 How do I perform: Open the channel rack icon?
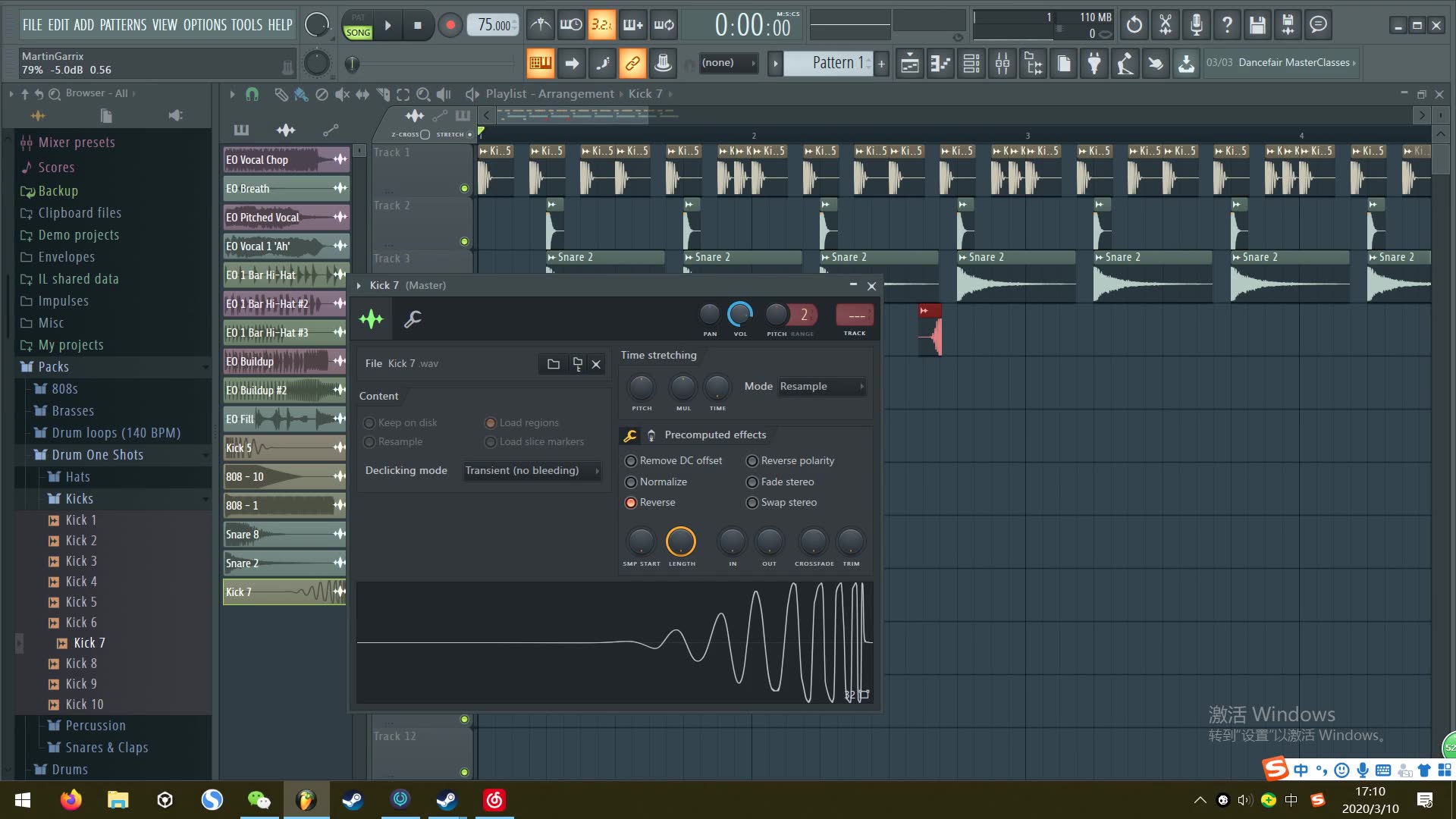point(971,64)
